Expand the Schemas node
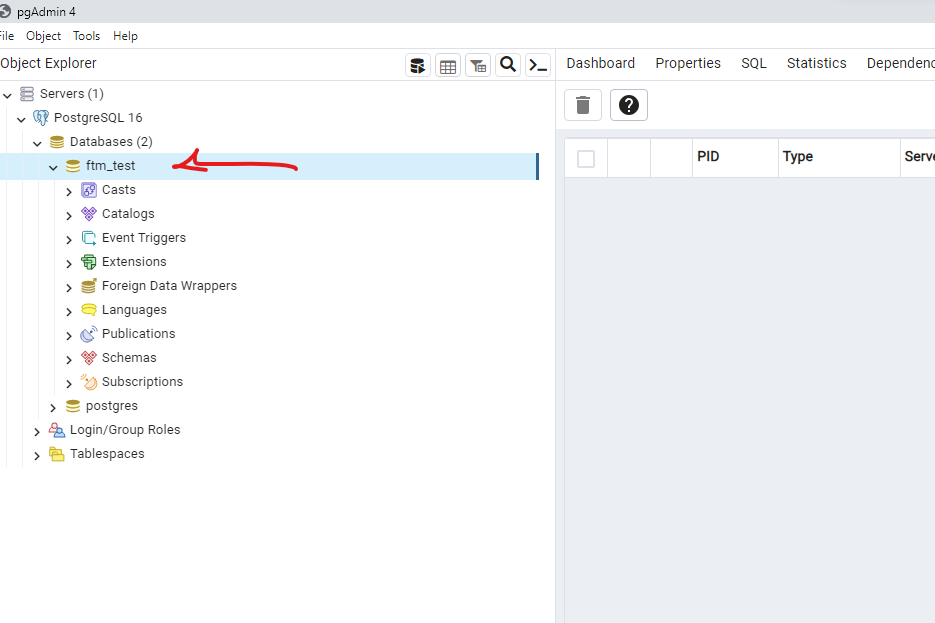Viewport: 935px width, 623px height. point(69,359)
